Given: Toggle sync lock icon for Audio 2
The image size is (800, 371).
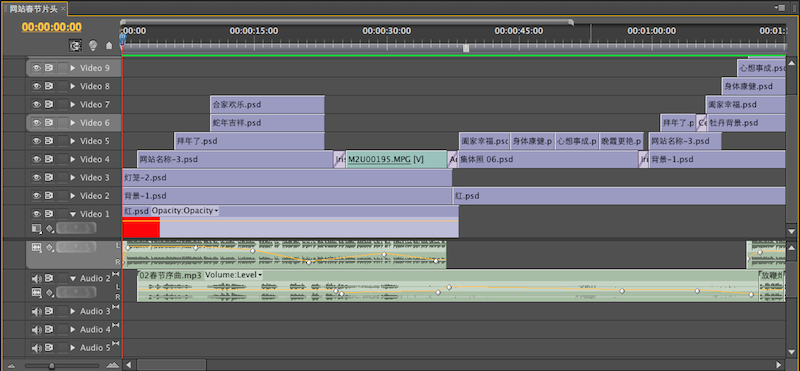Looking at the screenshot, I should click(x=49, y=279).
